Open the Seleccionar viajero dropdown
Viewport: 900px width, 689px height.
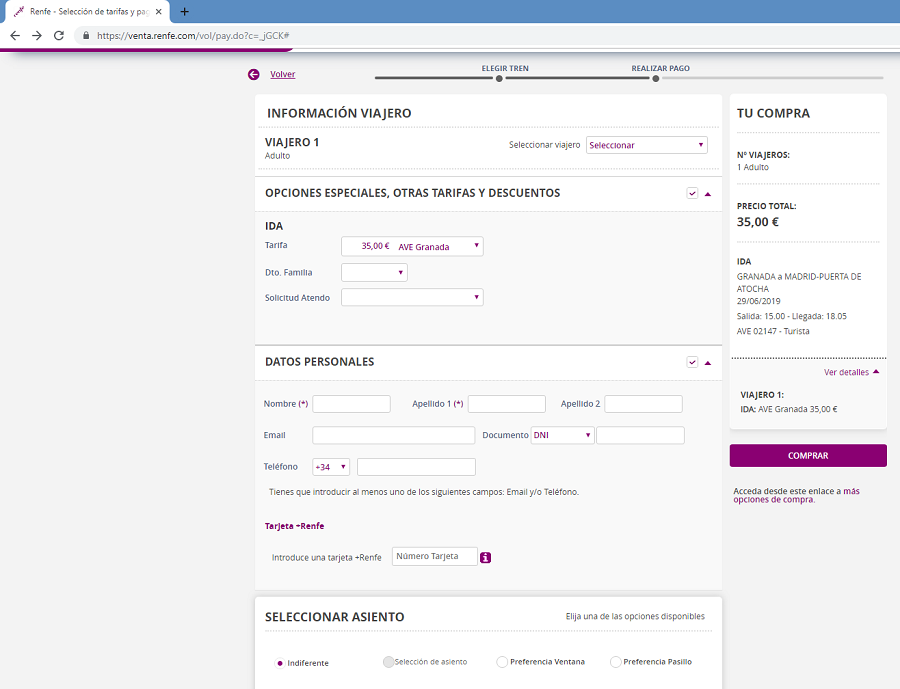click(x=646, y=145)
